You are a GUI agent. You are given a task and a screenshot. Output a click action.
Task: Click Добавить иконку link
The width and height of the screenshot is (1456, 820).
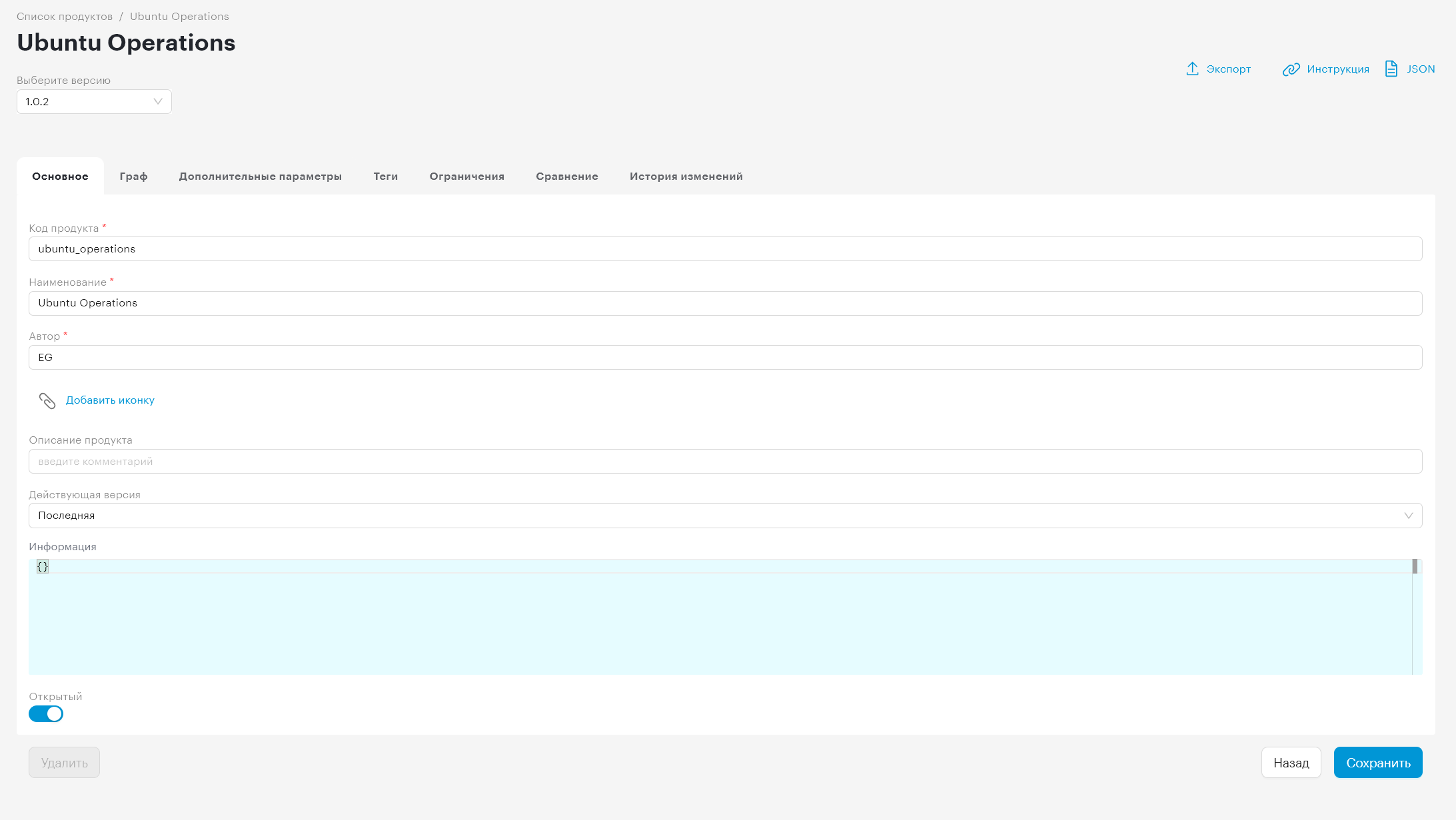(x=110, y=400)
